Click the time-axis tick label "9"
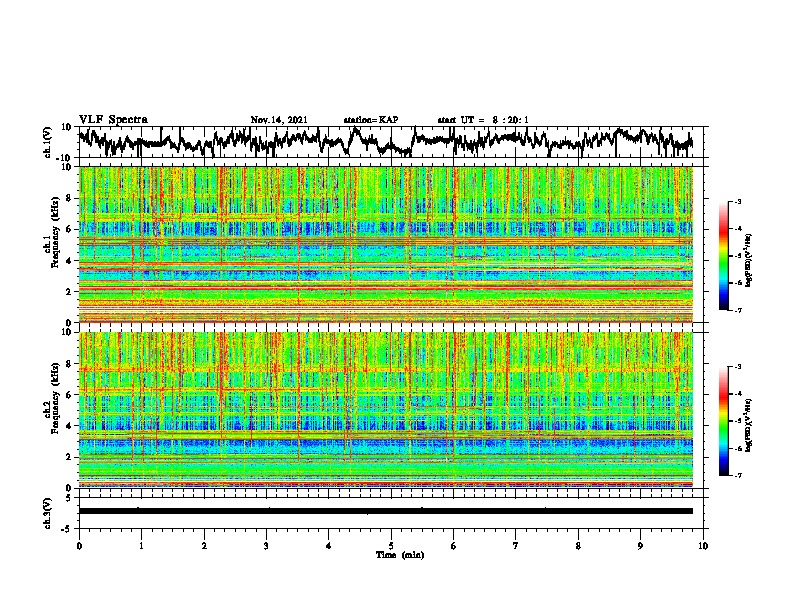Image resolution: width=792 pixels, height=612 pixels. pyautogui.click(x=640, y=546)
